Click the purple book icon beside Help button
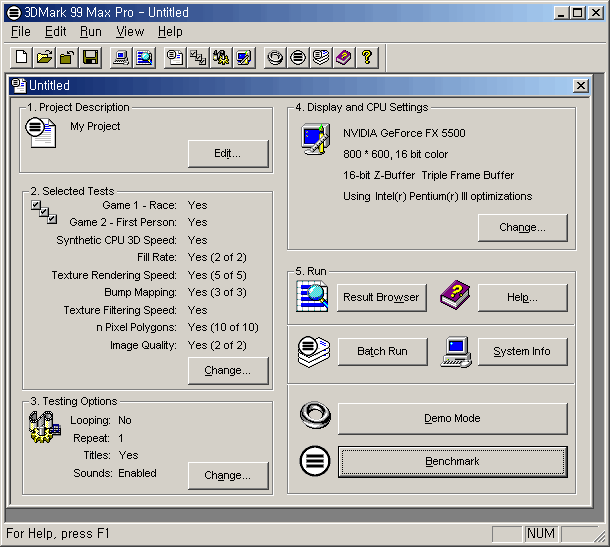Image resolution: width=610 pixels, height=547 pixels. tap(455, 295)
